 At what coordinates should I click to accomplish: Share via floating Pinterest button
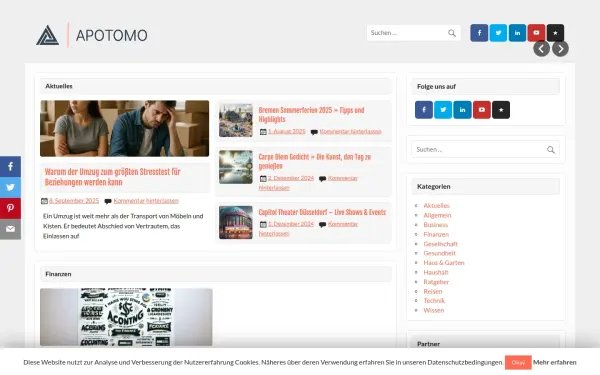pyautogui.click(x=10, y=208)
